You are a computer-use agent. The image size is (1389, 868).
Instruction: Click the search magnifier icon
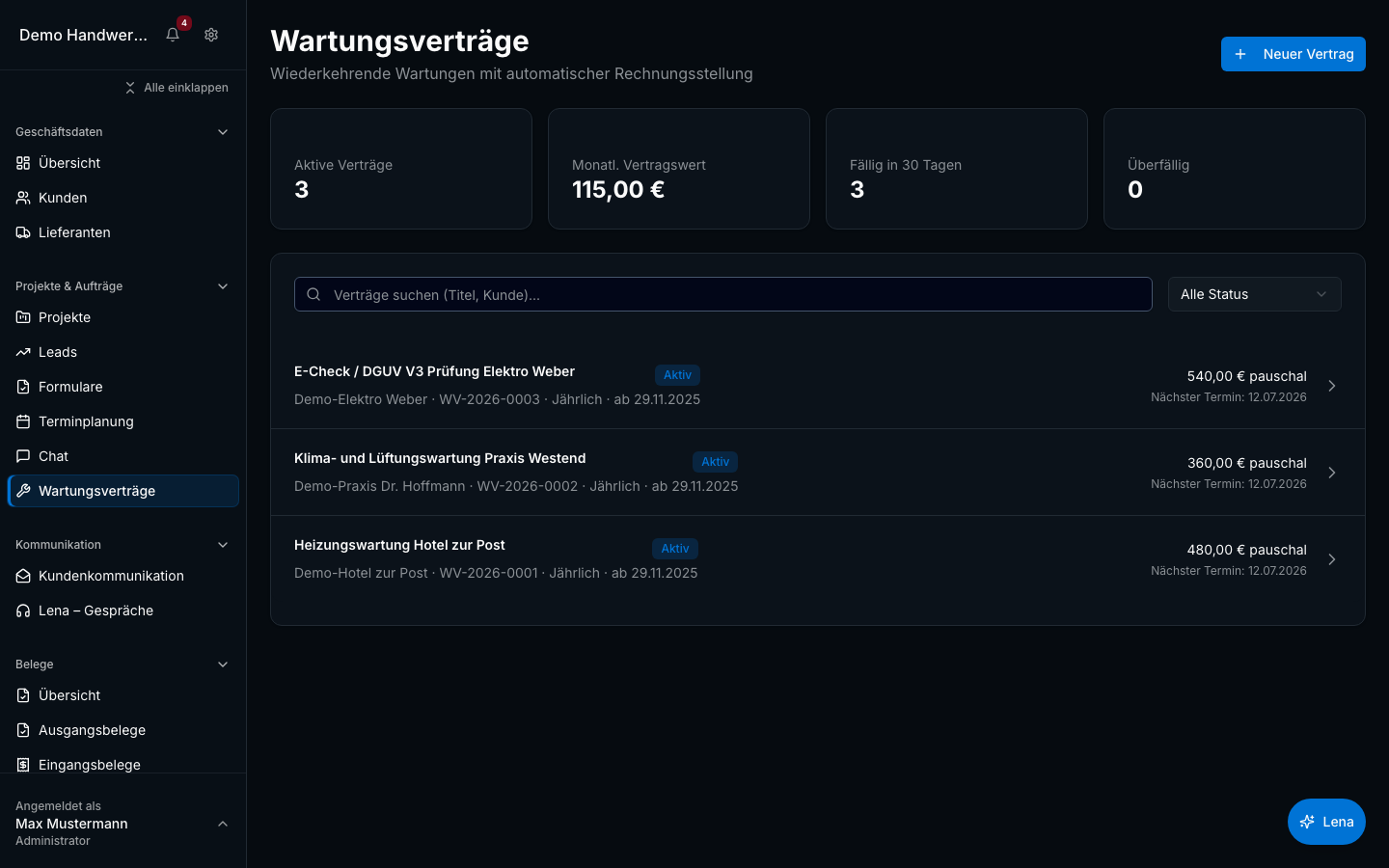point(313,294)
